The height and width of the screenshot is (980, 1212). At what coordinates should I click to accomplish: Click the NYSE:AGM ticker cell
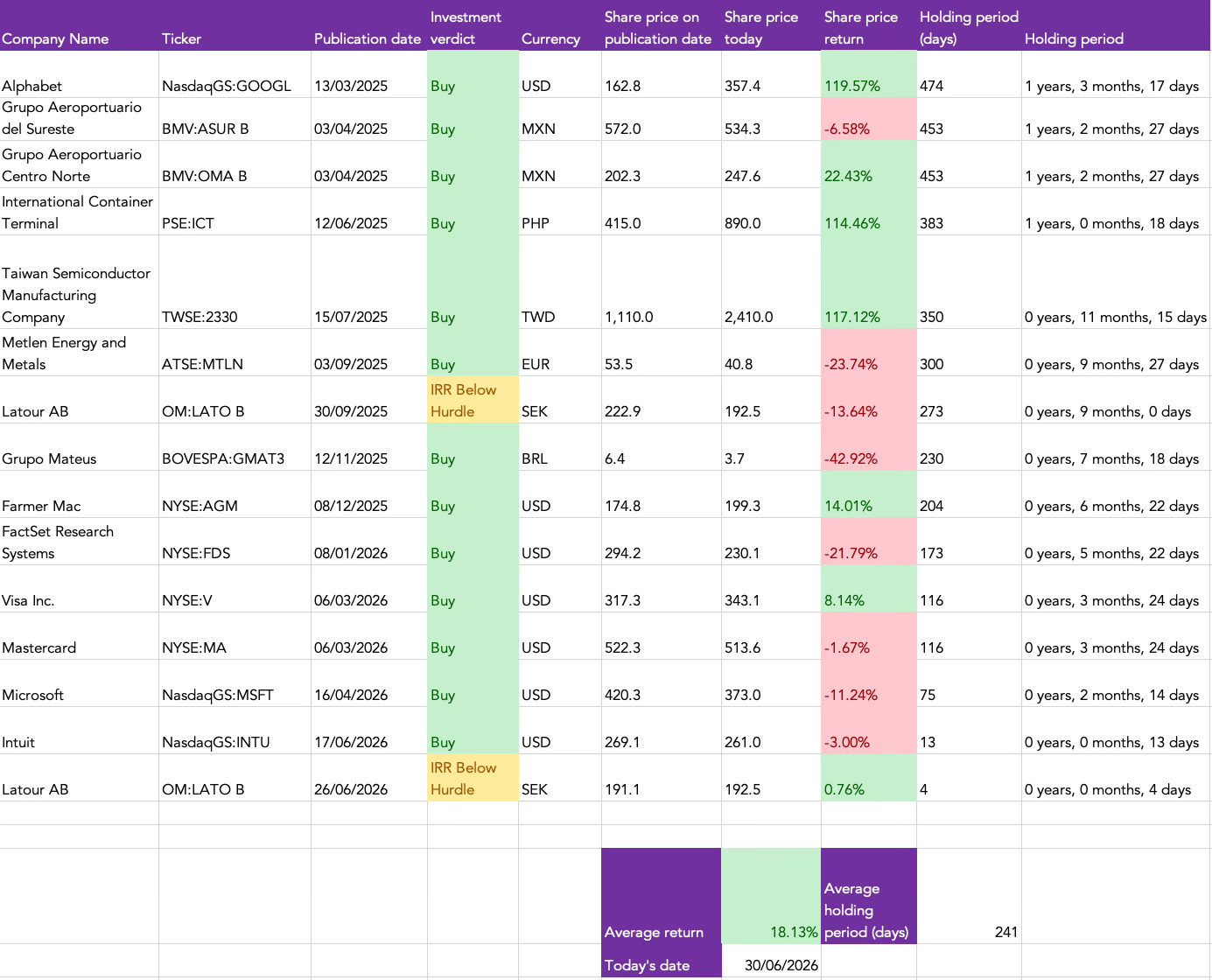point(235,494)
